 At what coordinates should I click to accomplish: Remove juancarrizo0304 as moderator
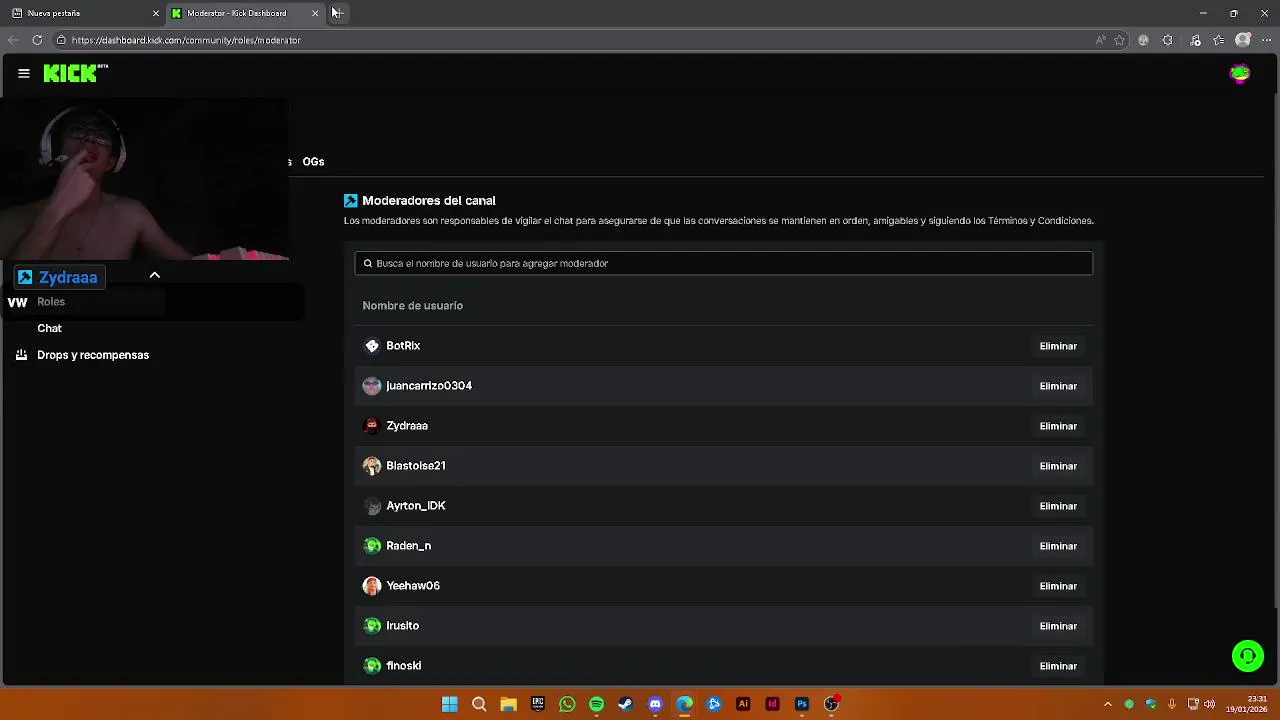click(1058, 386)
